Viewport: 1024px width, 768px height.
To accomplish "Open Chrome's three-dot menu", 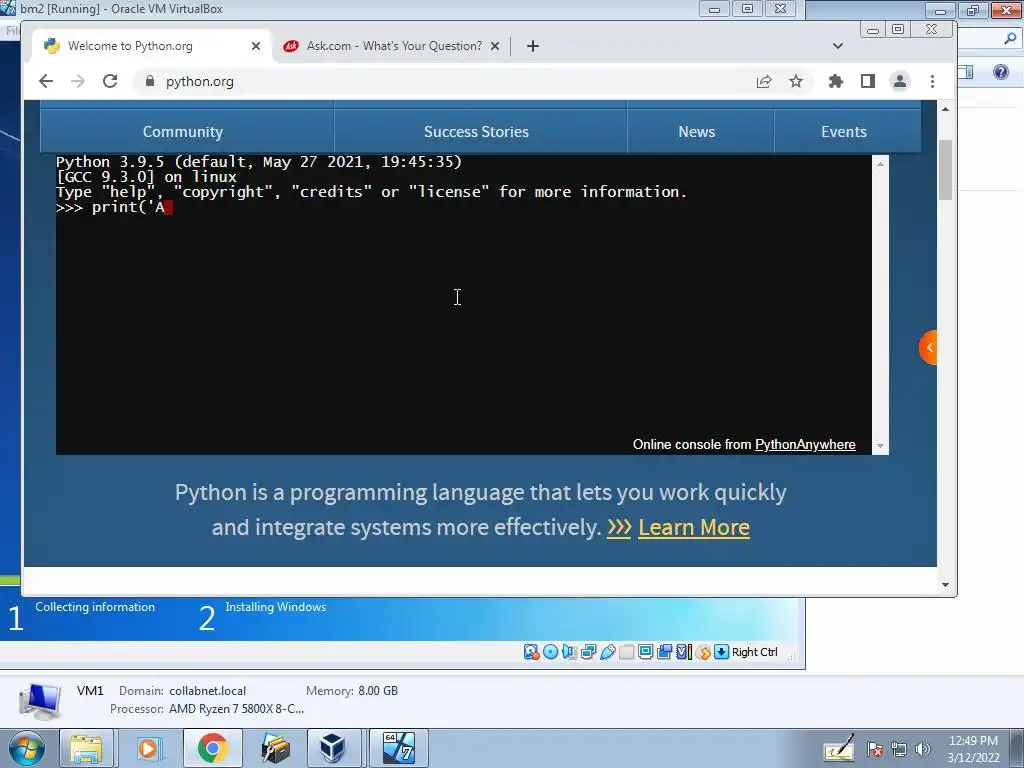I will click(932, 81).
